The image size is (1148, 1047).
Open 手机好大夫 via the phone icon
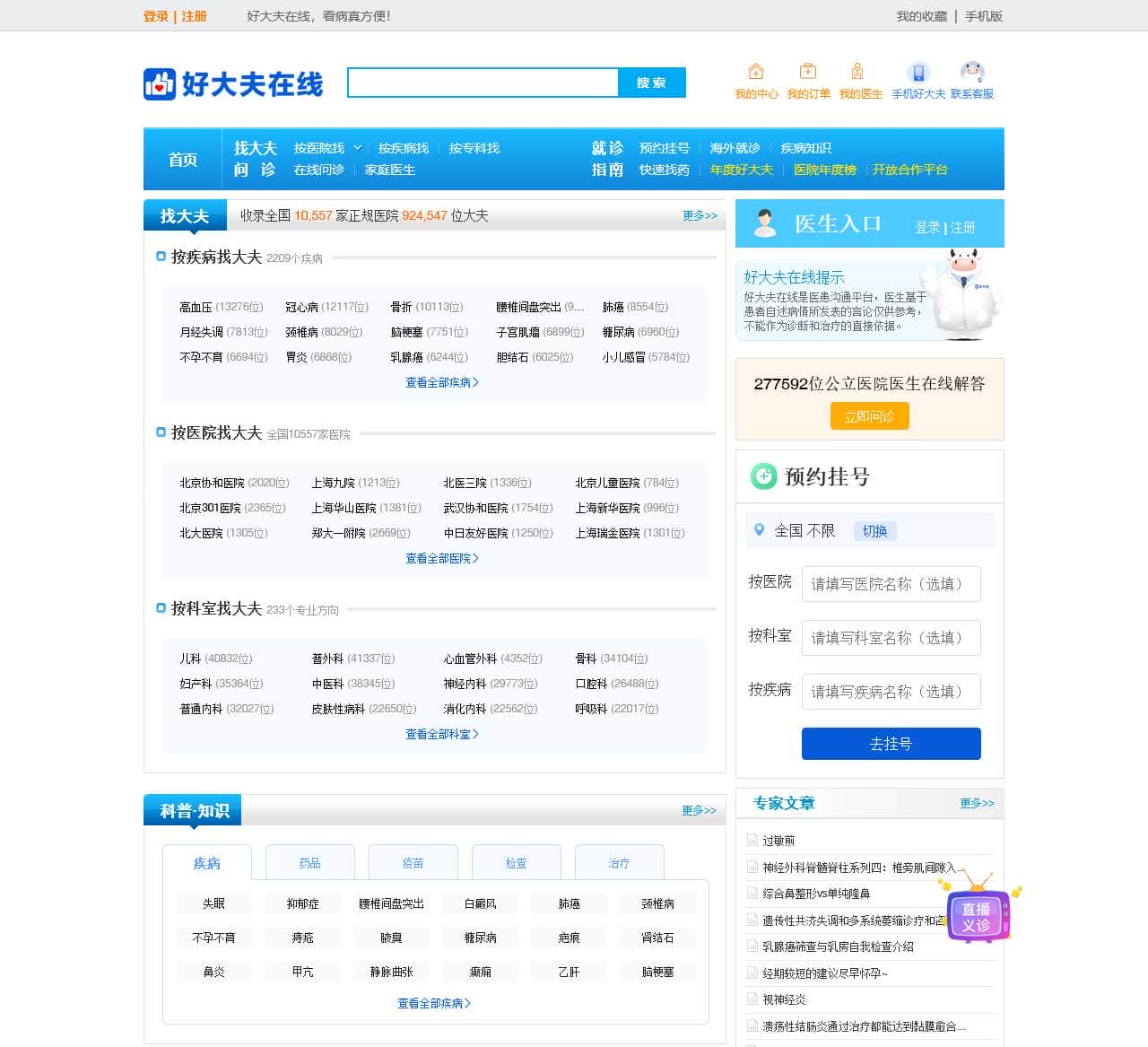918,75
